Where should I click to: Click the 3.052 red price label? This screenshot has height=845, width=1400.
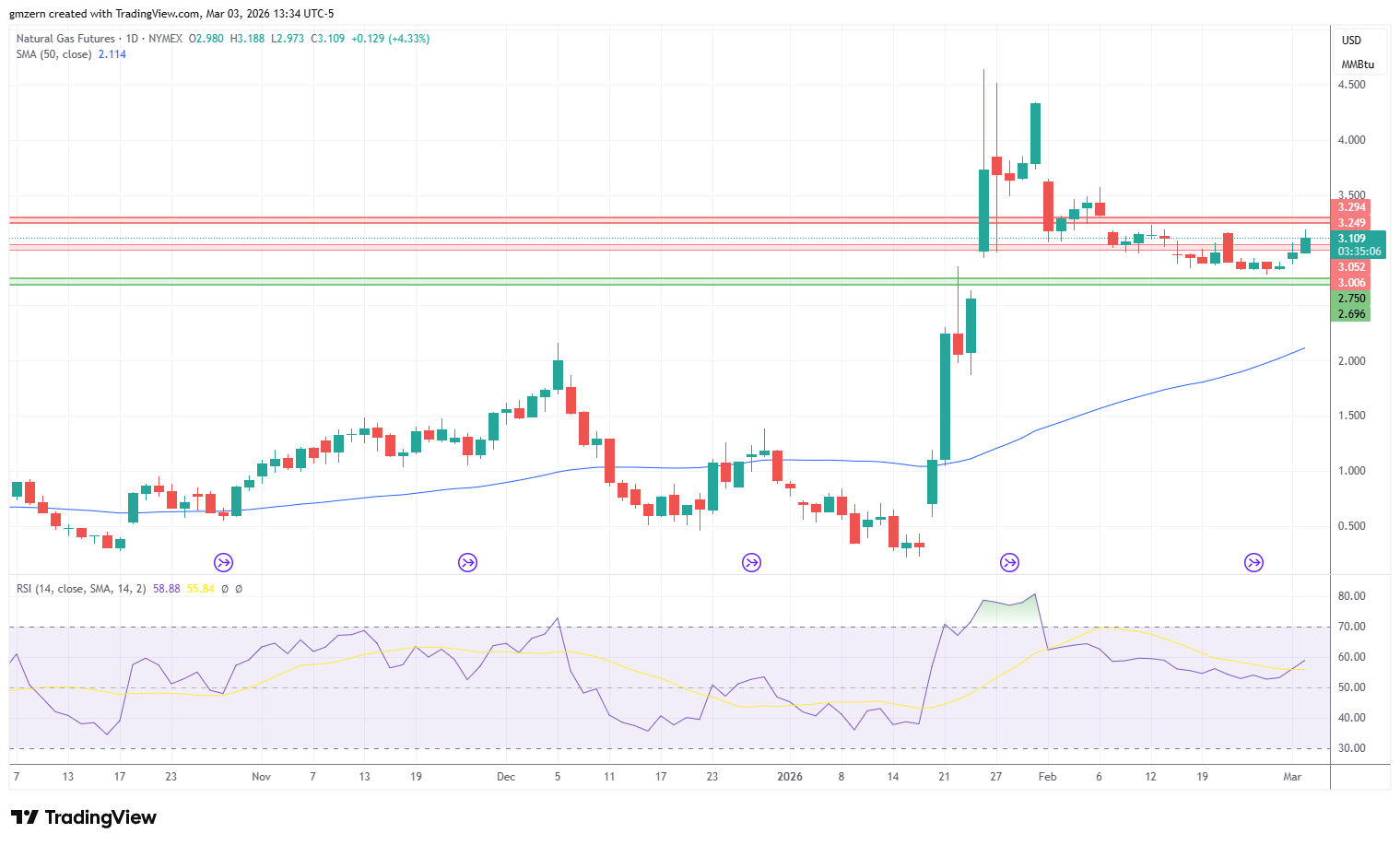coord(1351,267)
